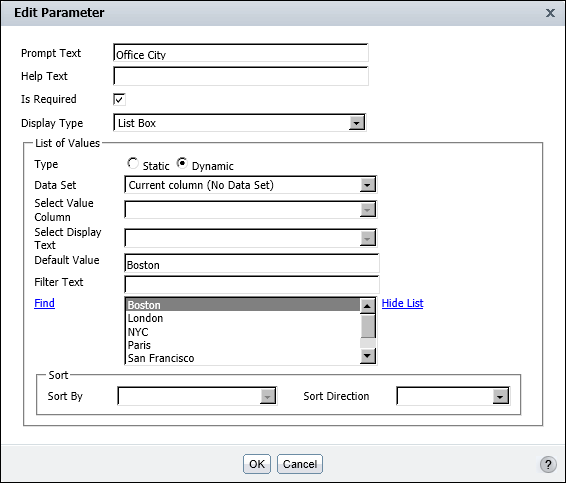Select NYC in the values list
Viewport: 566px width, 483px height.
tap(243, 332)
